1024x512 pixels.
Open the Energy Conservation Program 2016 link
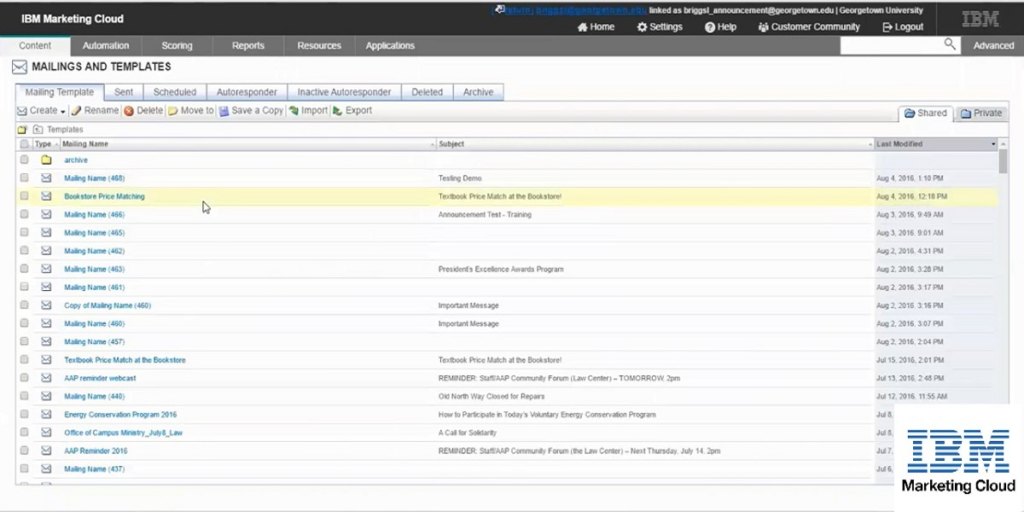120,414
